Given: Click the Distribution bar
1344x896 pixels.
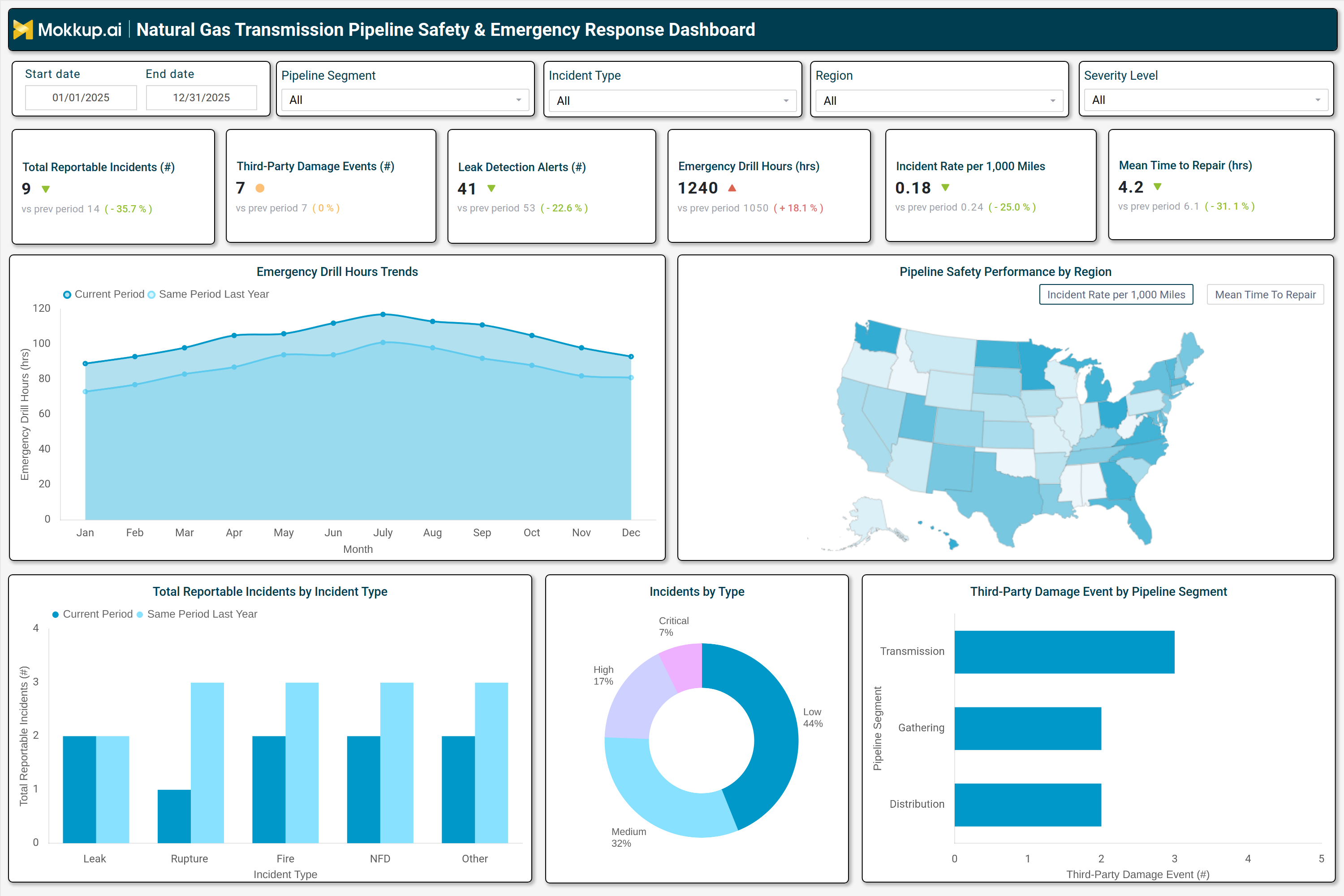Looking at the screenshot, I should (1027, 805).
